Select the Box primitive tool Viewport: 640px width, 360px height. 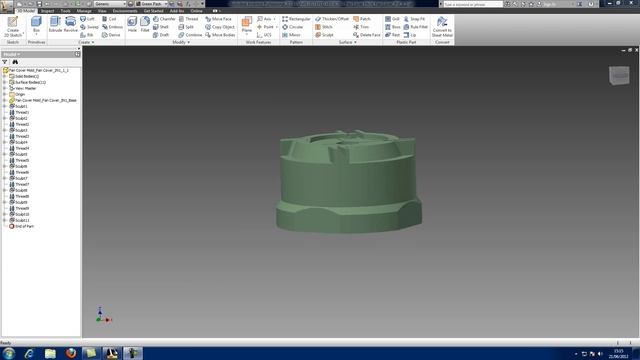pyautogui.click(x=36, y=25)
